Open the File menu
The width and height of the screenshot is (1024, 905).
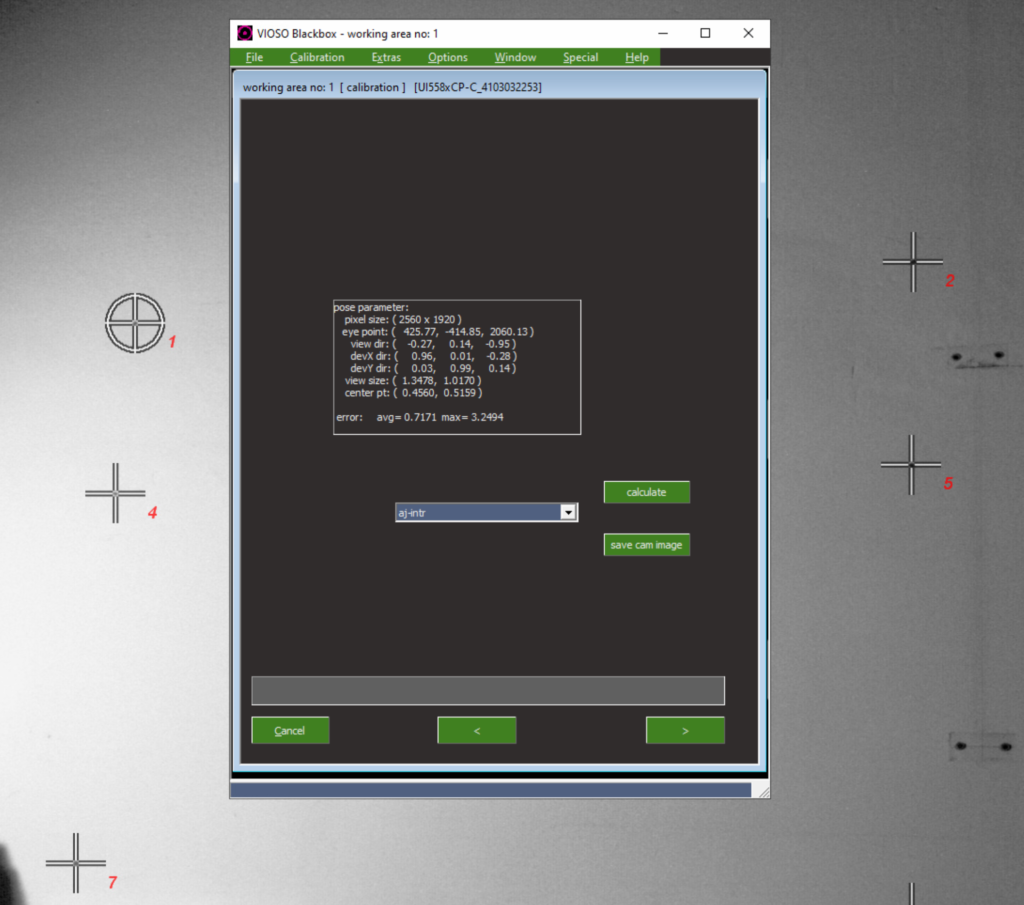(x=254, y=57)
